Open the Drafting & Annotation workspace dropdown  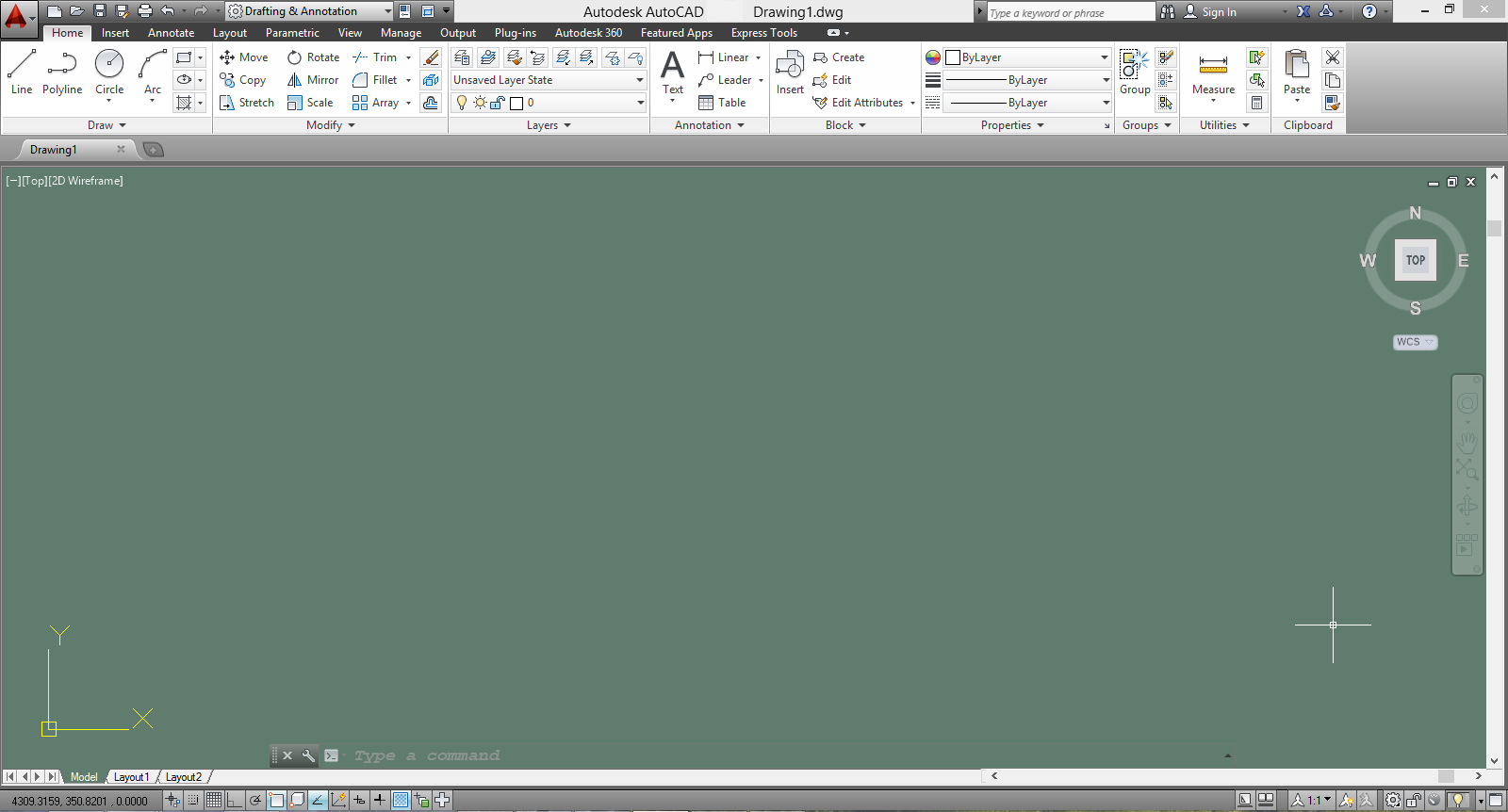click(310, 11)
